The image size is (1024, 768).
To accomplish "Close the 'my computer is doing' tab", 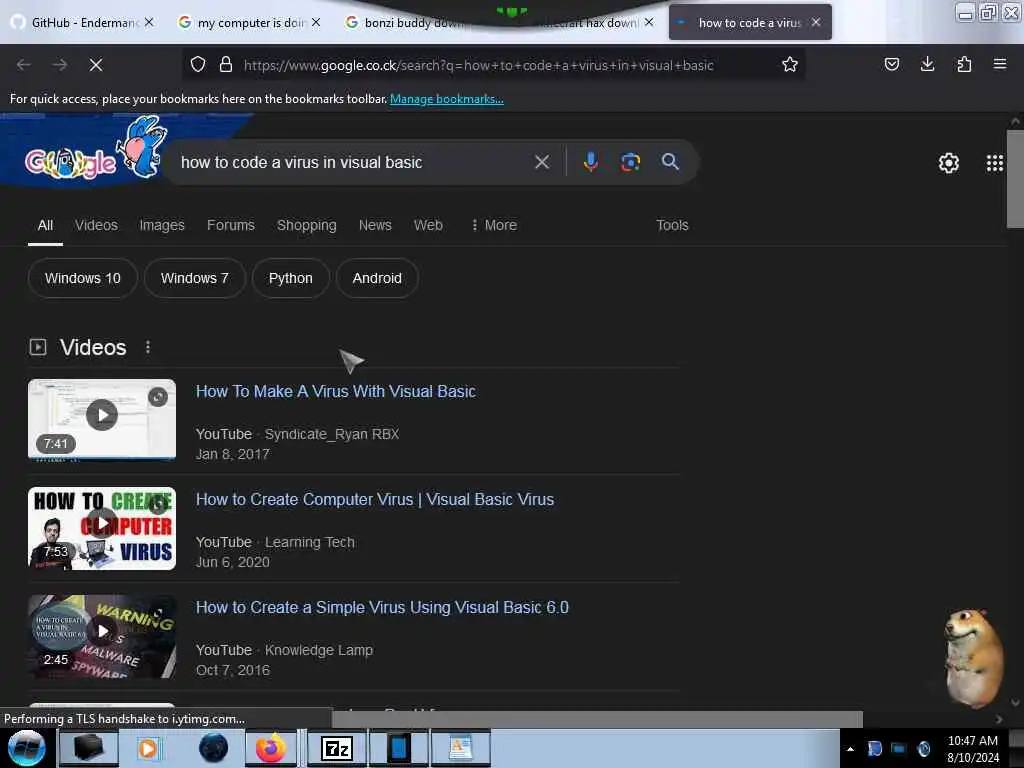I will (316, 22).
